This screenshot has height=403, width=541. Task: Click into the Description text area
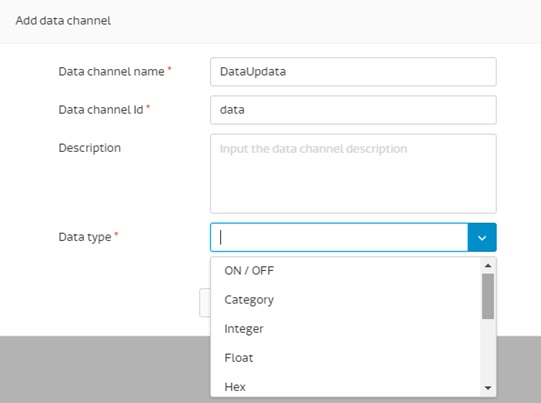coord(353,174)
